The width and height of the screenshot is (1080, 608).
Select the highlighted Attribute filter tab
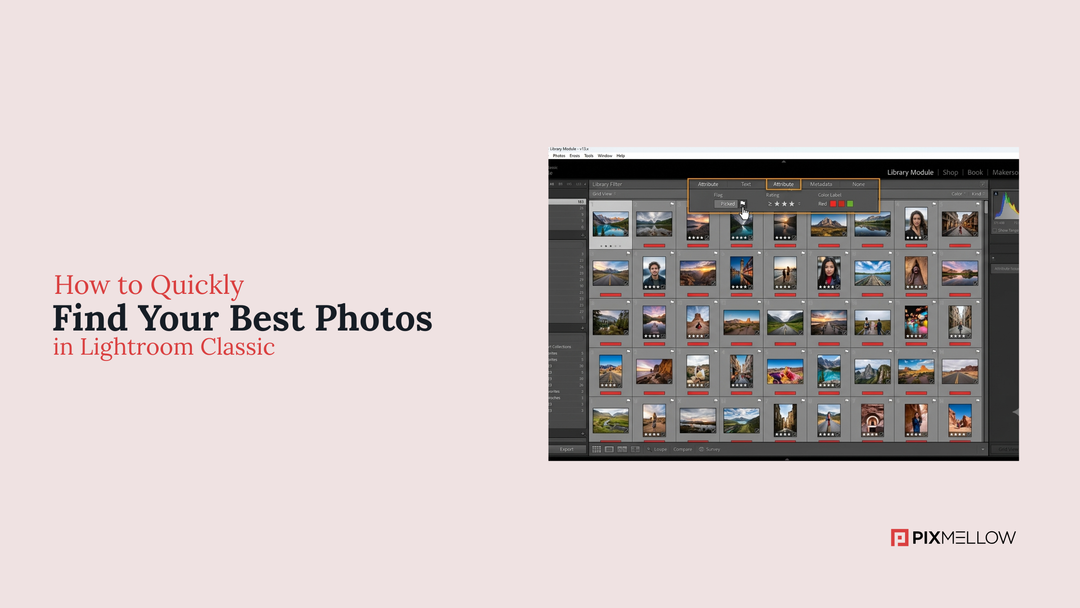(x=783, y=184)
